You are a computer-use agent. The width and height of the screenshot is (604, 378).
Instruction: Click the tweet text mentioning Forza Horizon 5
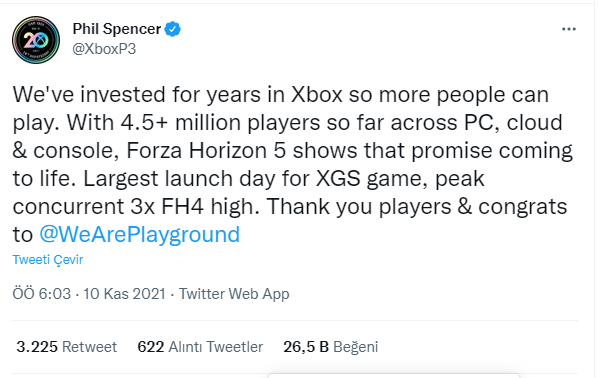tap(293, 165)
